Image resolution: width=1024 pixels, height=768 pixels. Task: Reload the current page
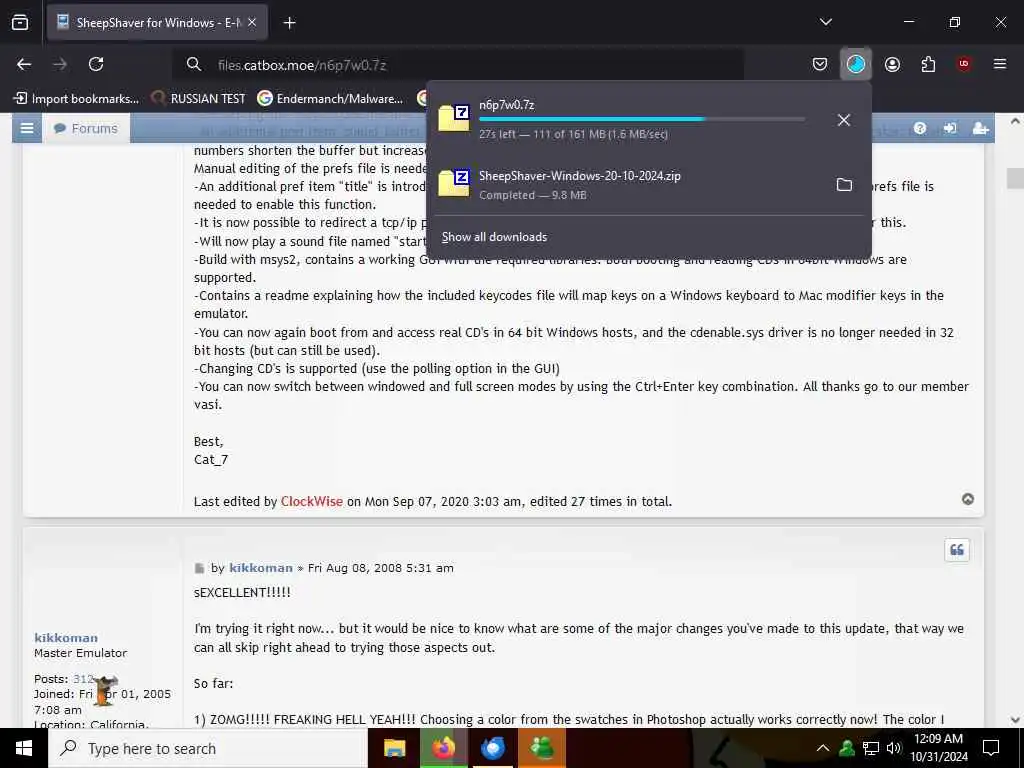pos(96,64)
